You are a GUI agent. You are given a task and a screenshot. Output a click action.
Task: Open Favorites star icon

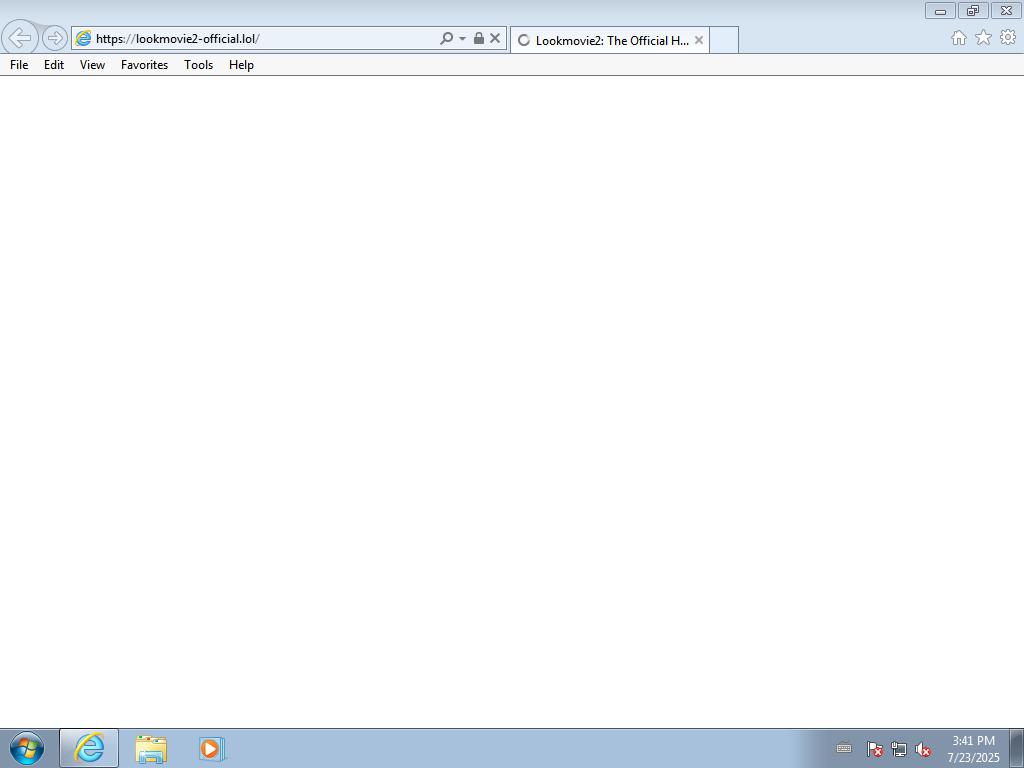click(x=984, y=38)
